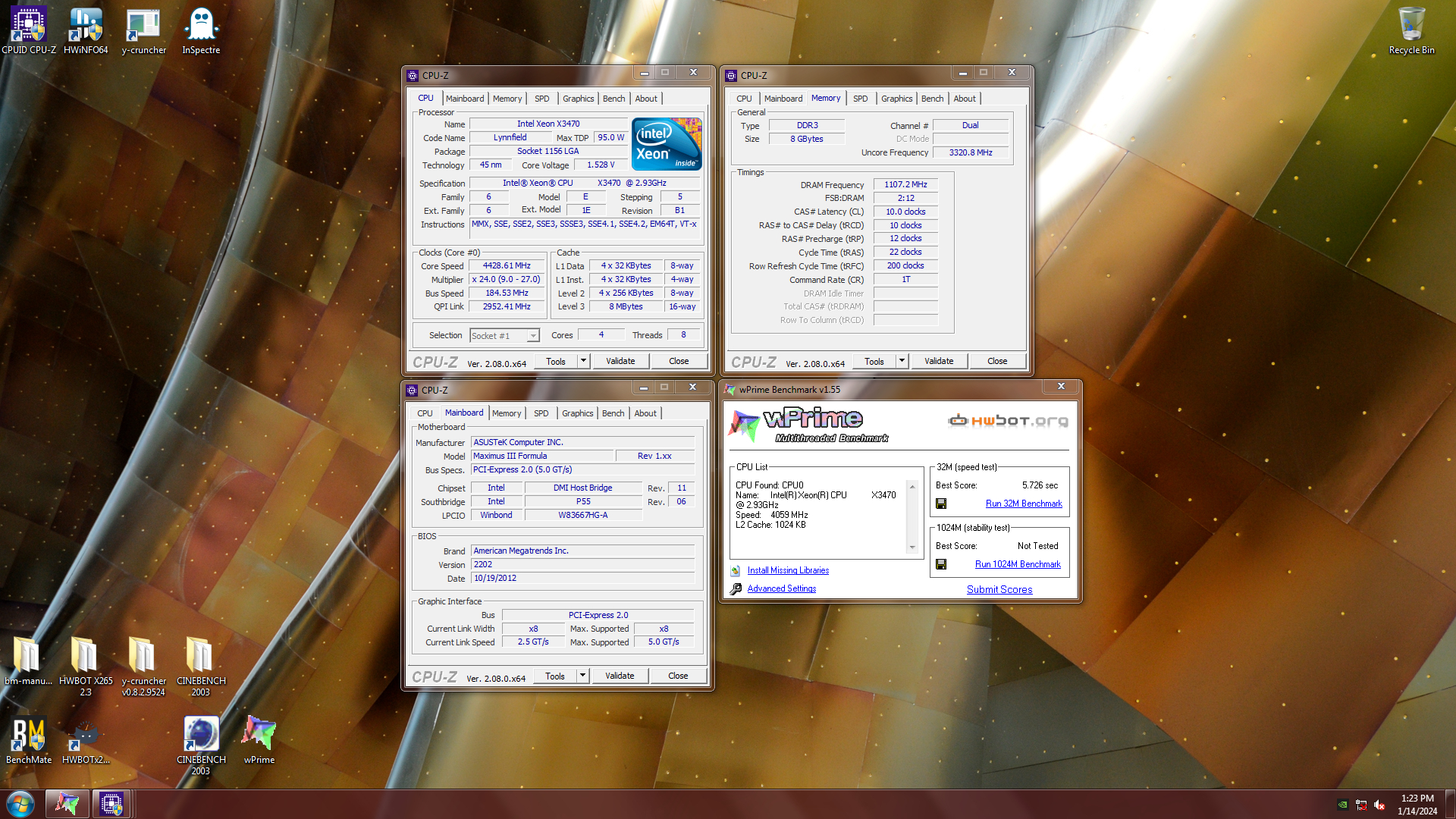1456x819 pixels.
Task: Open the bm-manu... folder on the desktop
Action: [28, 660]
